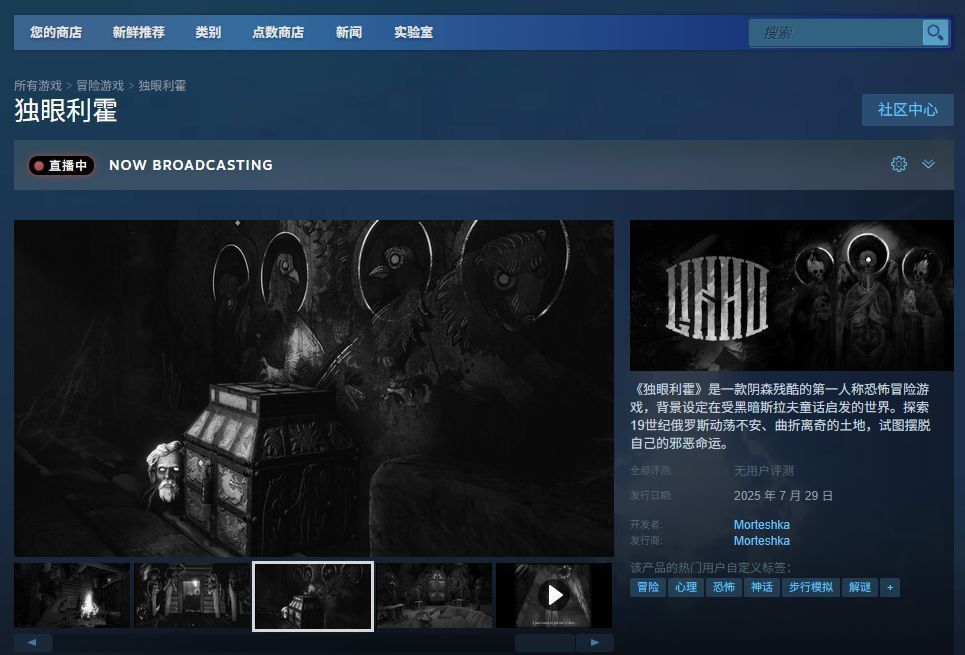Click the 恐怖 tag
This screenshot has width=965, height=655.
723,587
